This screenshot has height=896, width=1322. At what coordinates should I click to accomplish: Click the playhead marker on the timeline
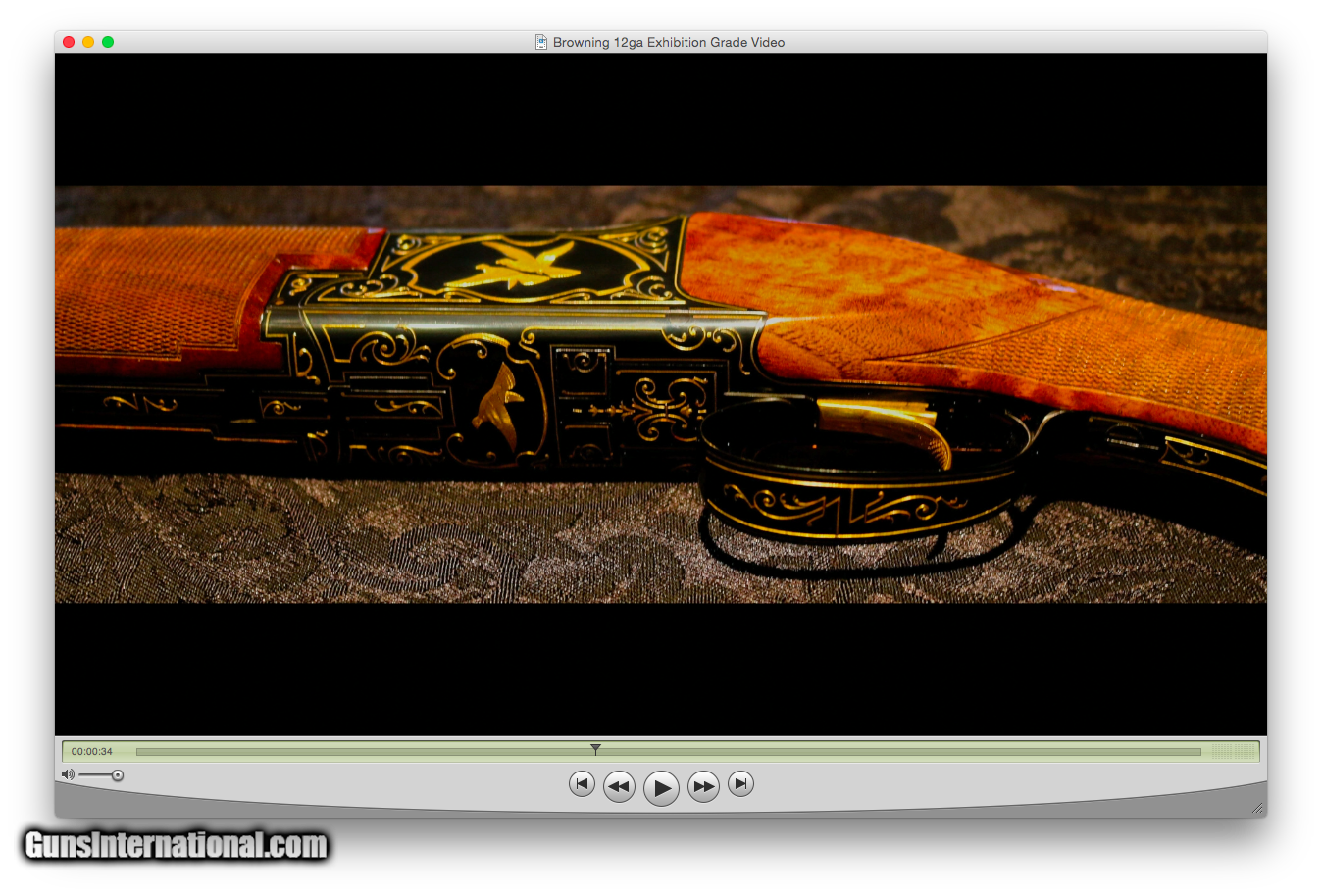coord(595,750)
